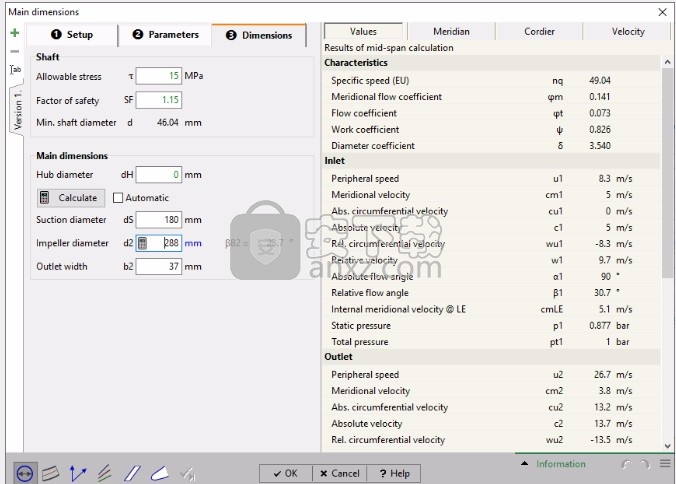Close the Main dimensions dialog
Screen dimensions: 676x484
pyautogui.click(x=663, y=12)
